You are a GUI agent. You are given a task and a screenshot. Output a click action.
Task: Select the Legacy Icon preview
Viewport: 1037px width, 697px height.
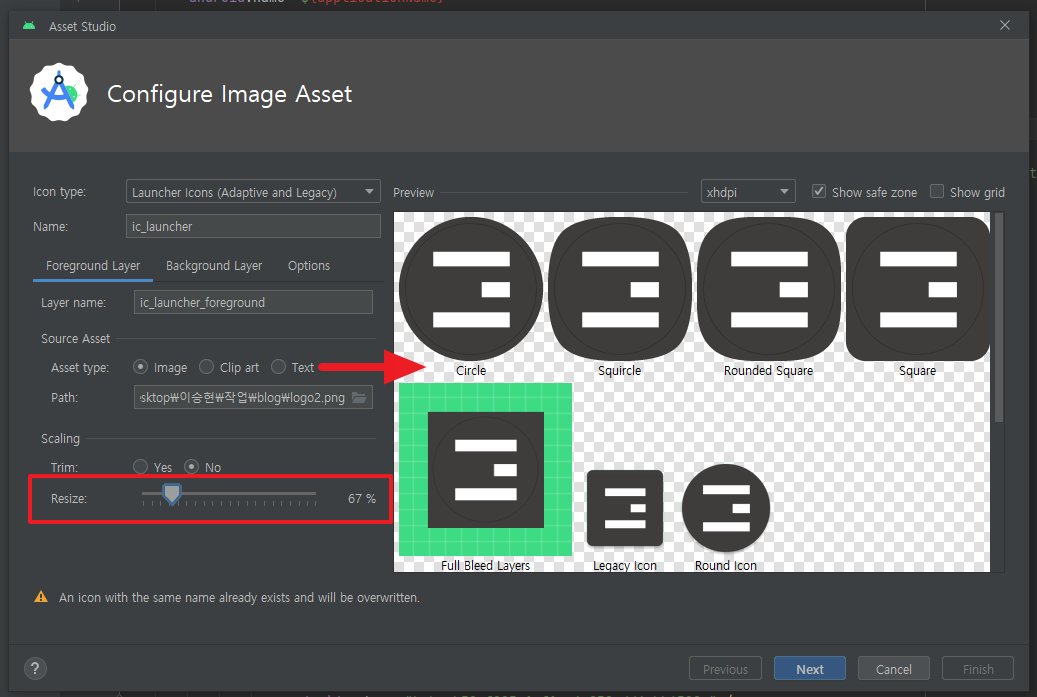(625, 508)
